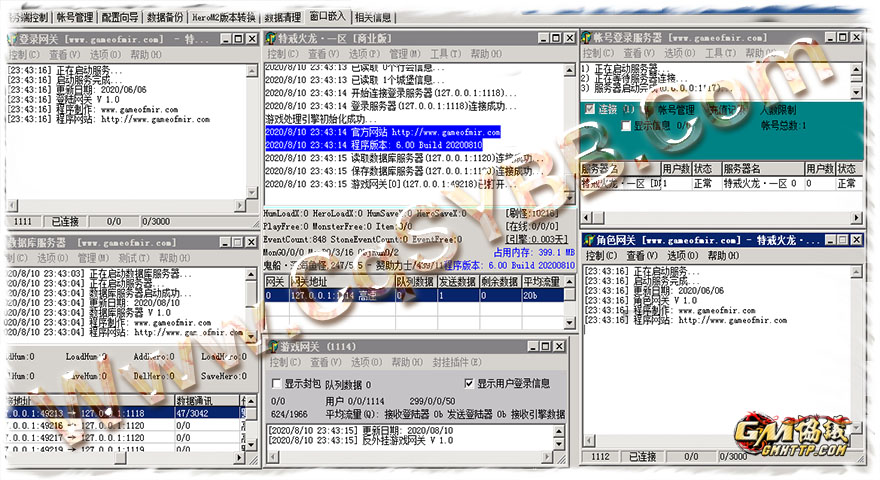Click the 网关地址 column header
The image size is (880, 480).
click(x=342, y=281)
